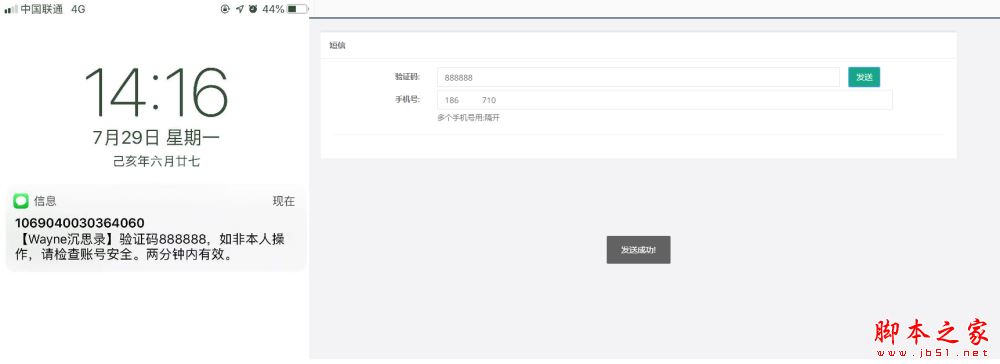Viewport: 1000px width, 364px height.
Task: Tap the 14:16 lock screen clock
Action: tap(156, 91)
